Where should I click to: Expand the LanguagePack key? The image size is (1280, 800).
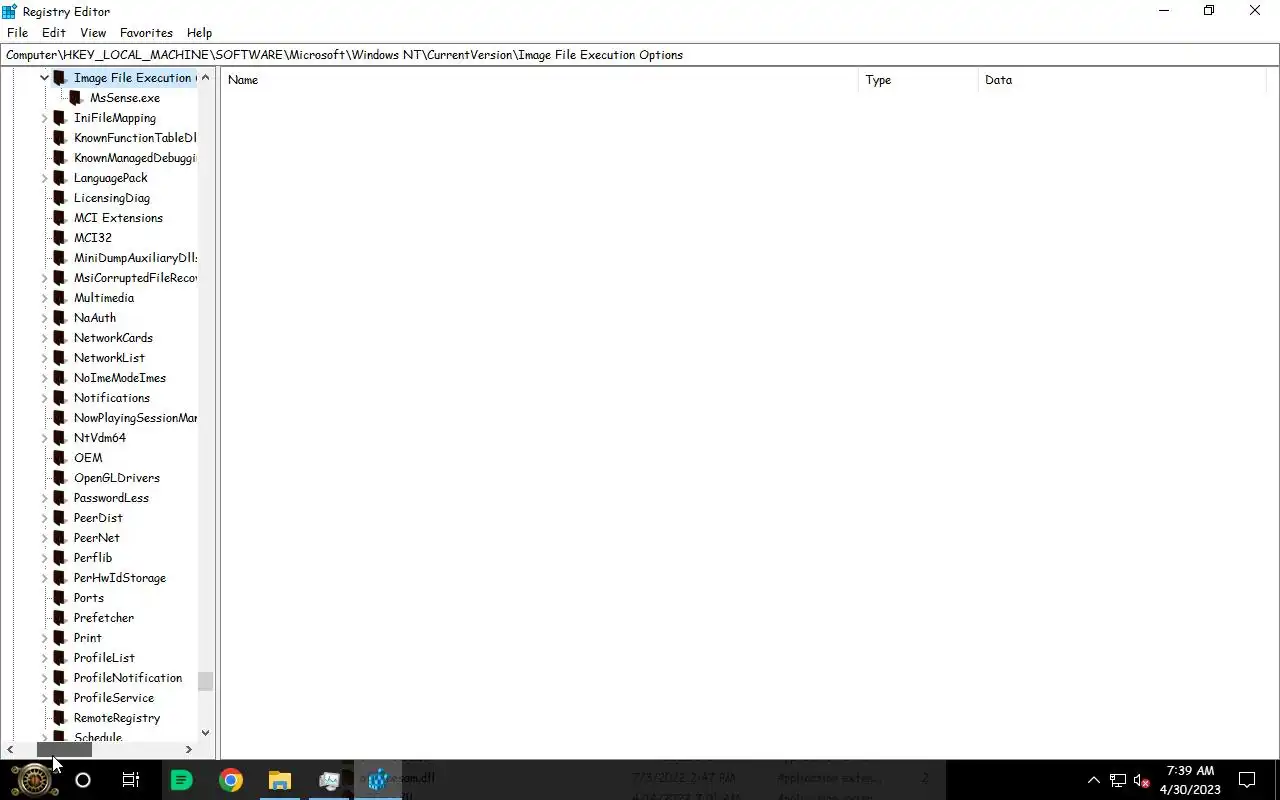44,178
